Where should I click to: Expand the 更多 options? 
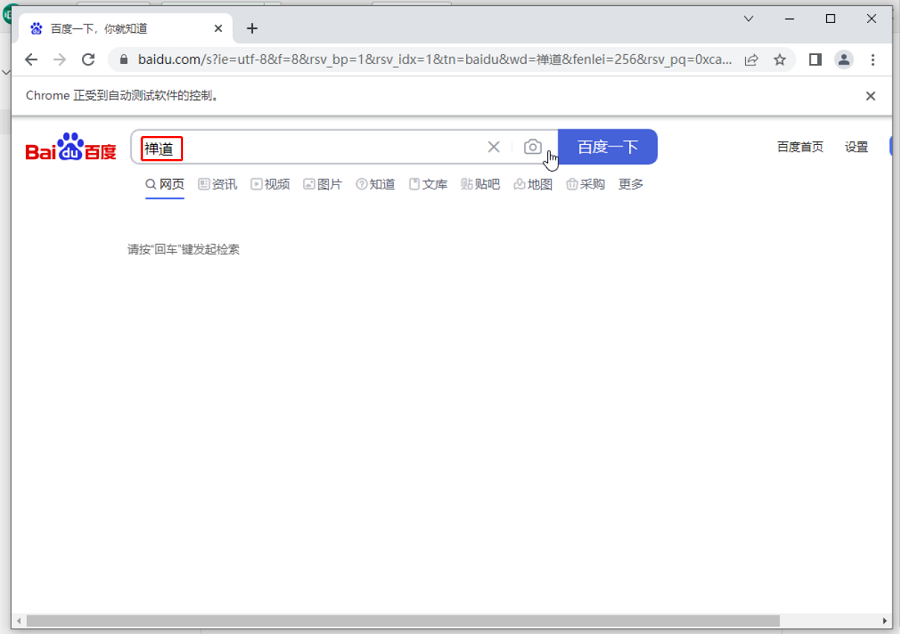click(x=631, y=184)
